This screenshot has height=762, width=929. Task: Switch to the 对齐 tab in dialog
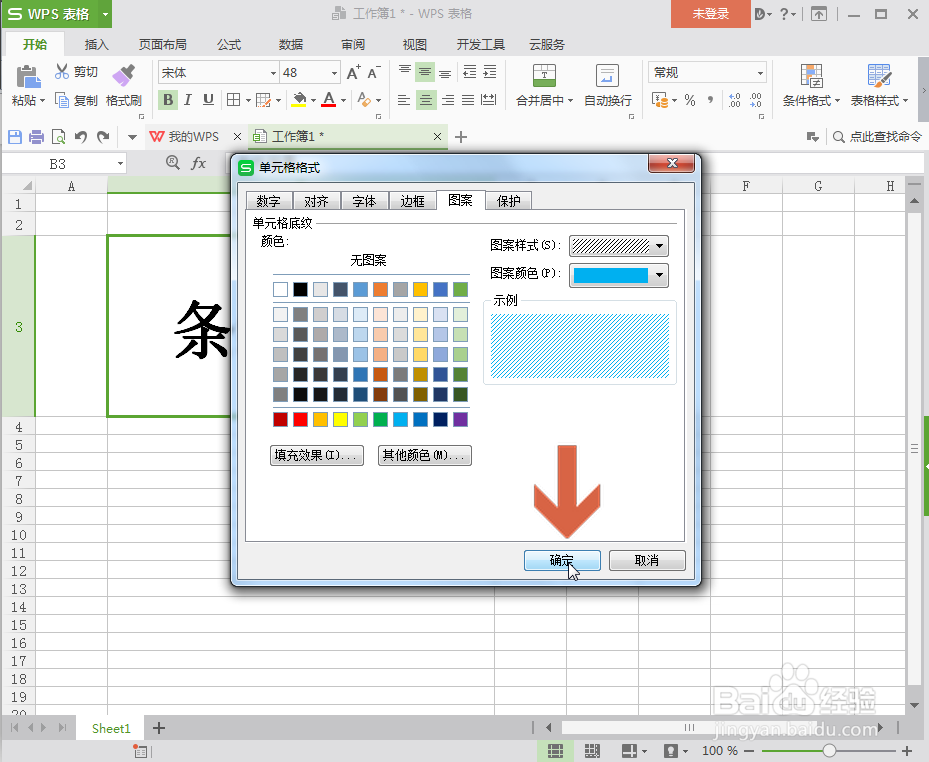(x=316, y=201)
